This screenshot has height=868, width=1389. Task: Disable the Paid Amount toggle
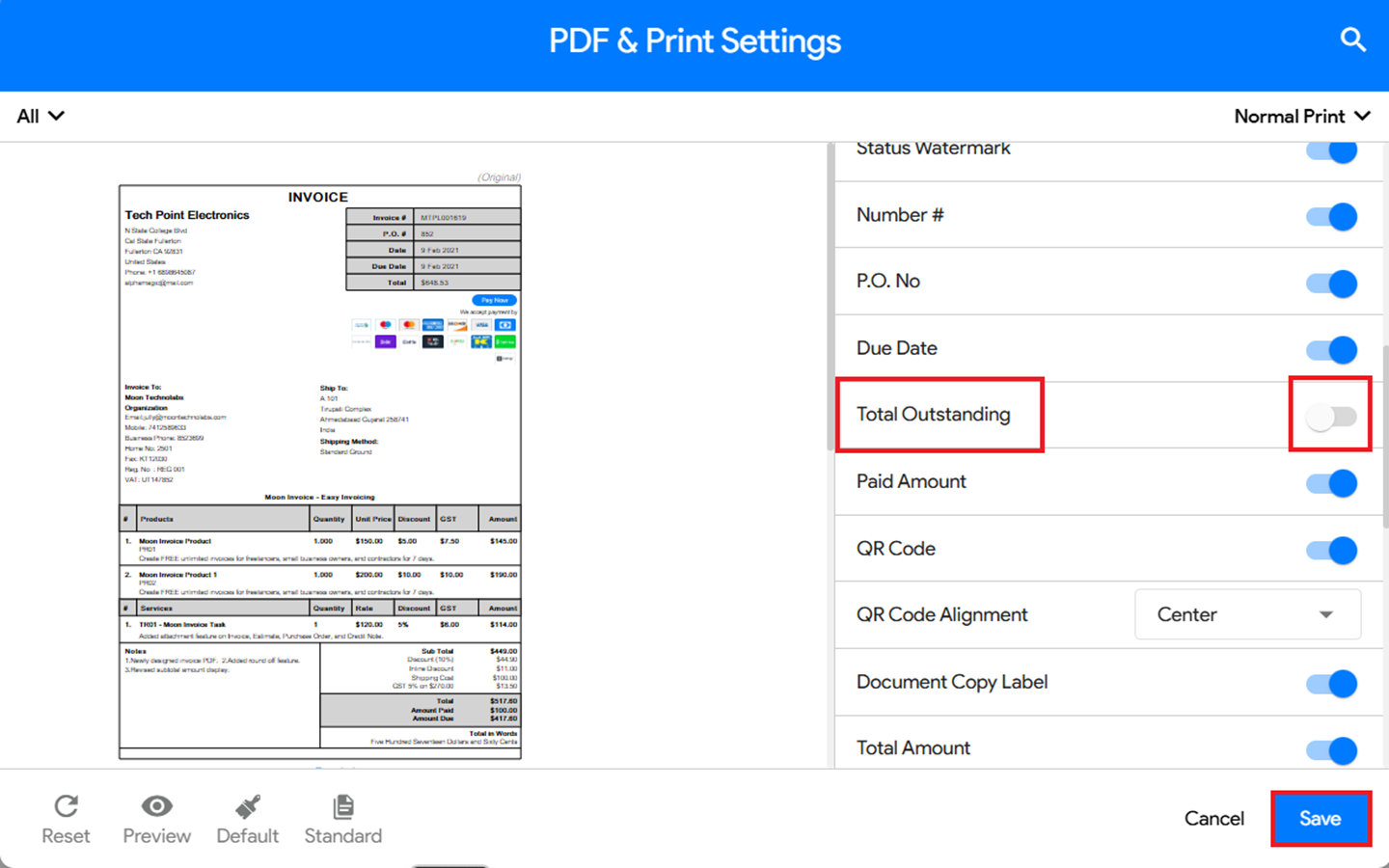1331,483
